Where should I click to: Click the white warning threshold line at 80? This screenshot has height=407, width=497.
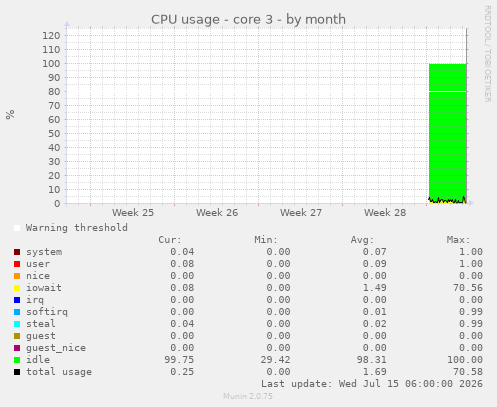coord(447,91)
